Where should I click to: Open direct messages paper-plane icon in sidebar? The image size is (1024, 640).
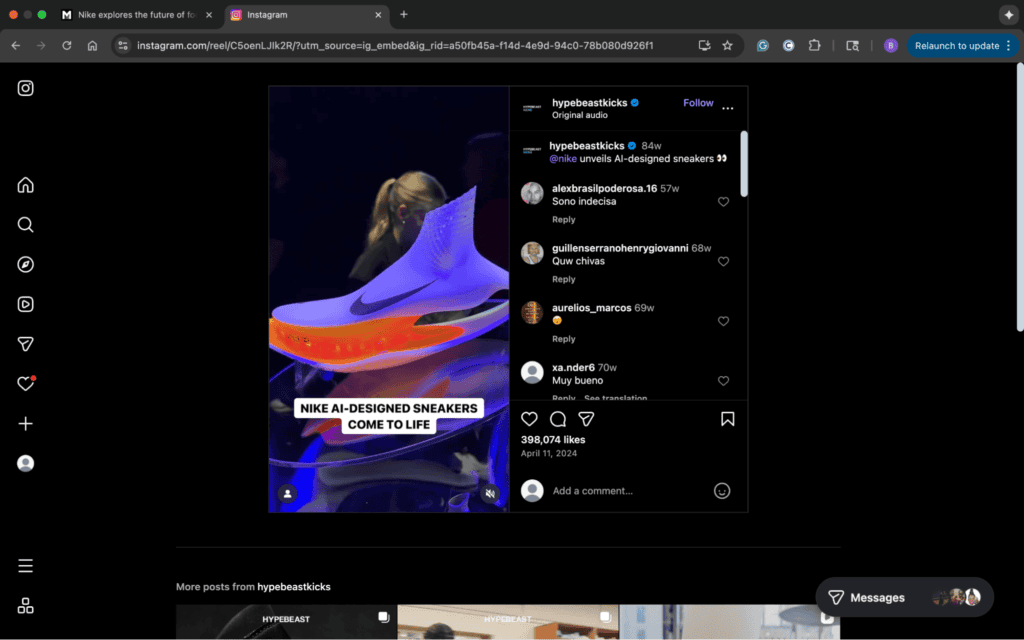pos(25,344)
